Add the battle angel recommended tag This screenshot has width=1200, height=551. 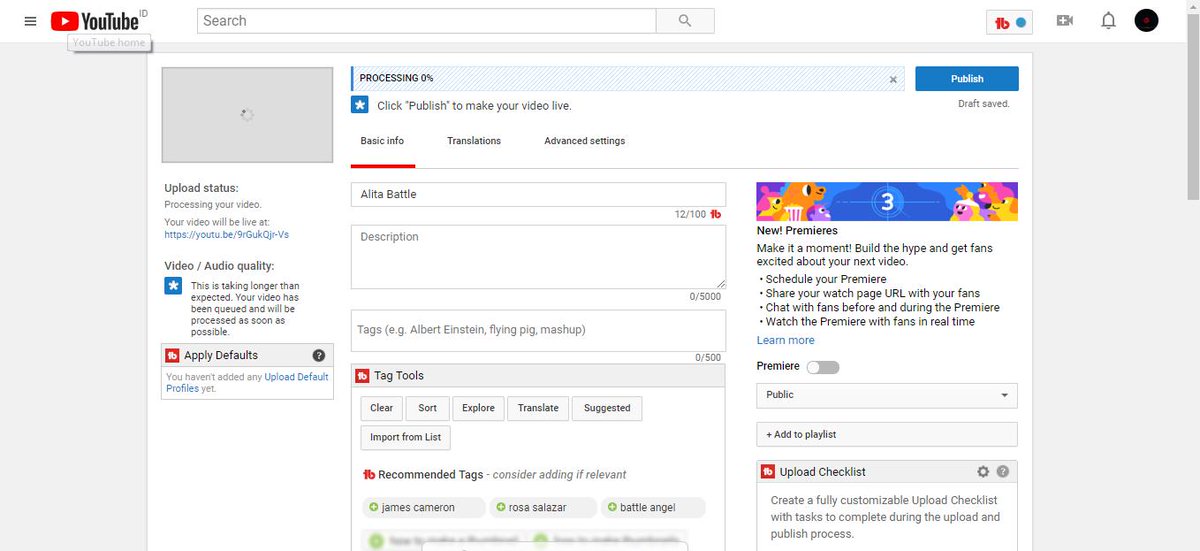[653, 508]
